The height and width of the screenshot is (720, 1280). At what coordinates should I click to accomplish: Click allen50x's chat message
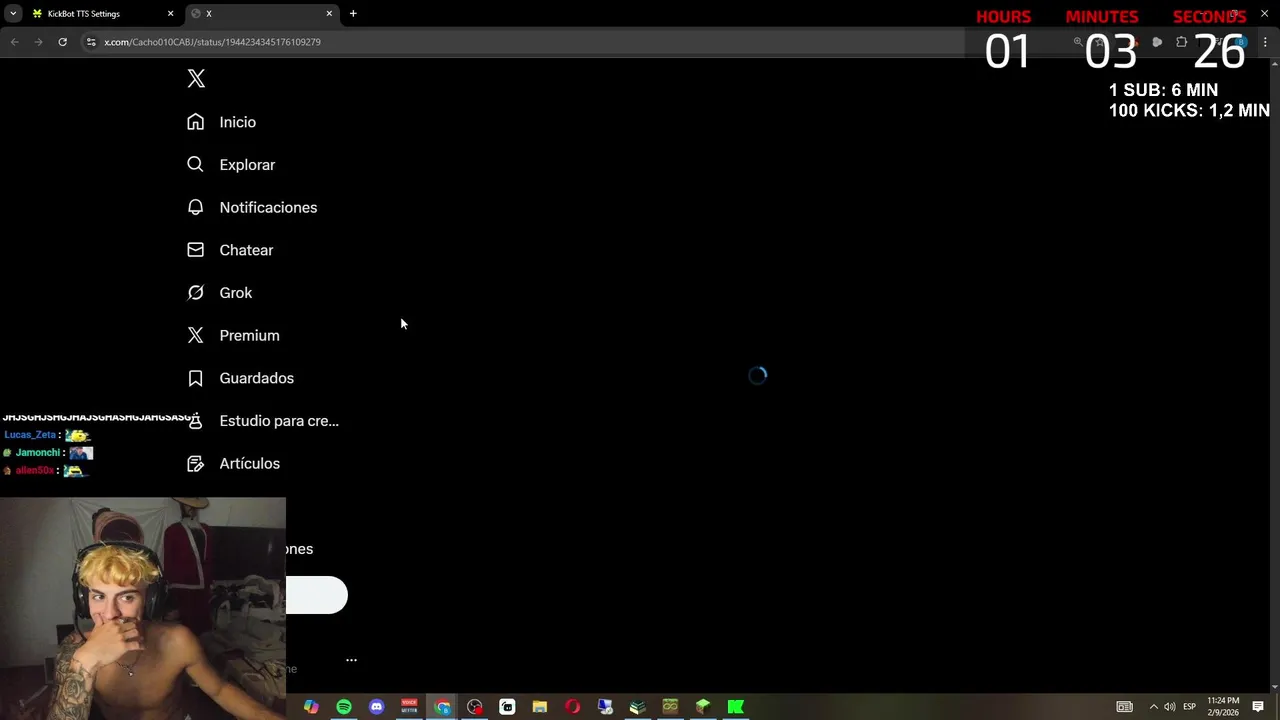pyautogui.click(x=47, y=471)
